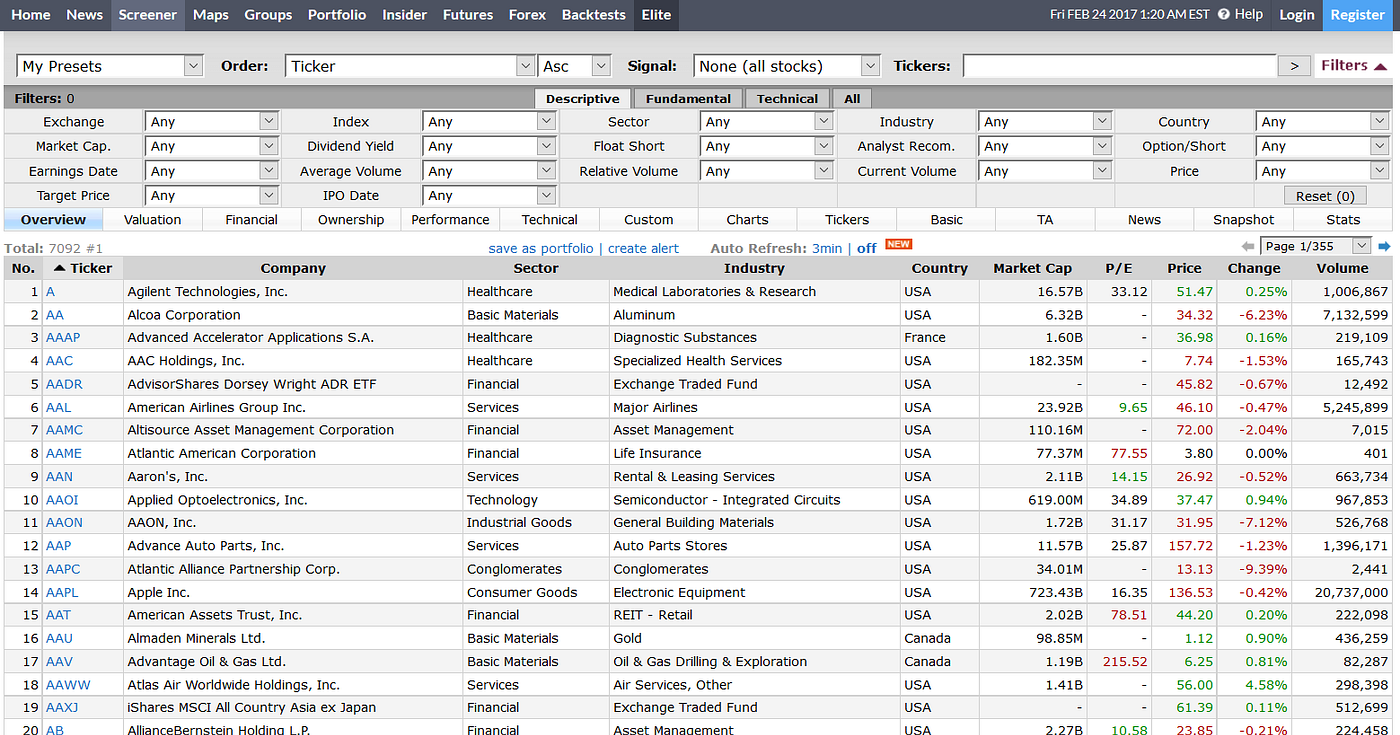1400x735 pixels.
Task: Go to next page with blue arrow
Action: (1384, 246)
